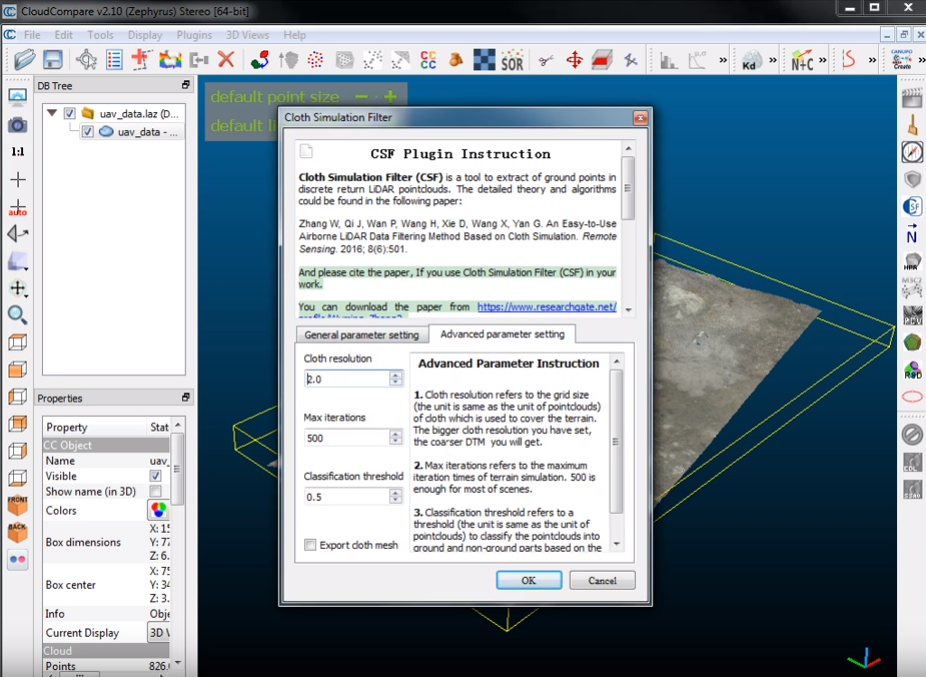This screenshot has width=926, height=677.
Task: Open the histogram tool
Action: click(669, 60)
